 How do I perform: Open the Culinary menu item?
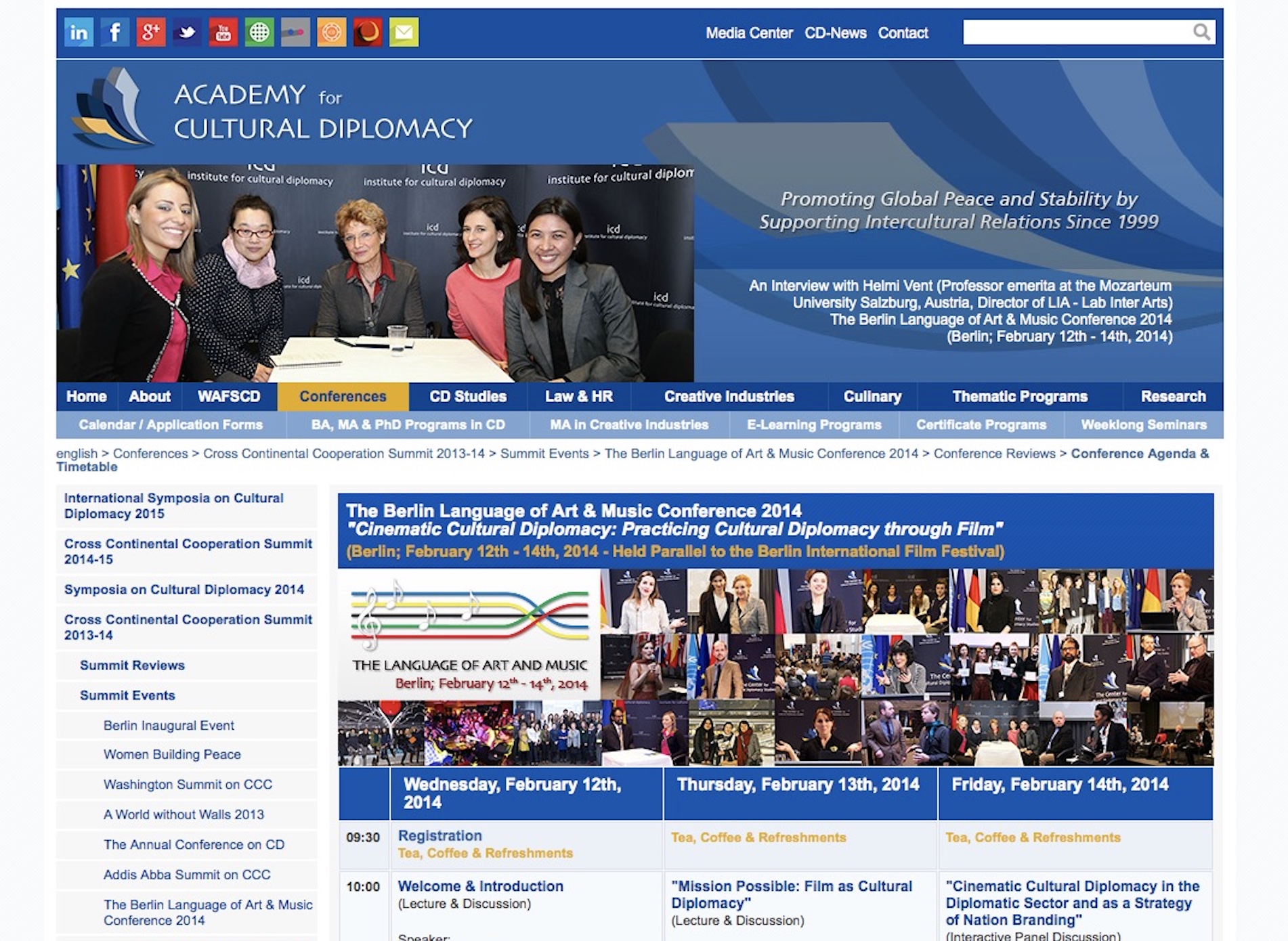pyautogui.click(x=872, y=397)
